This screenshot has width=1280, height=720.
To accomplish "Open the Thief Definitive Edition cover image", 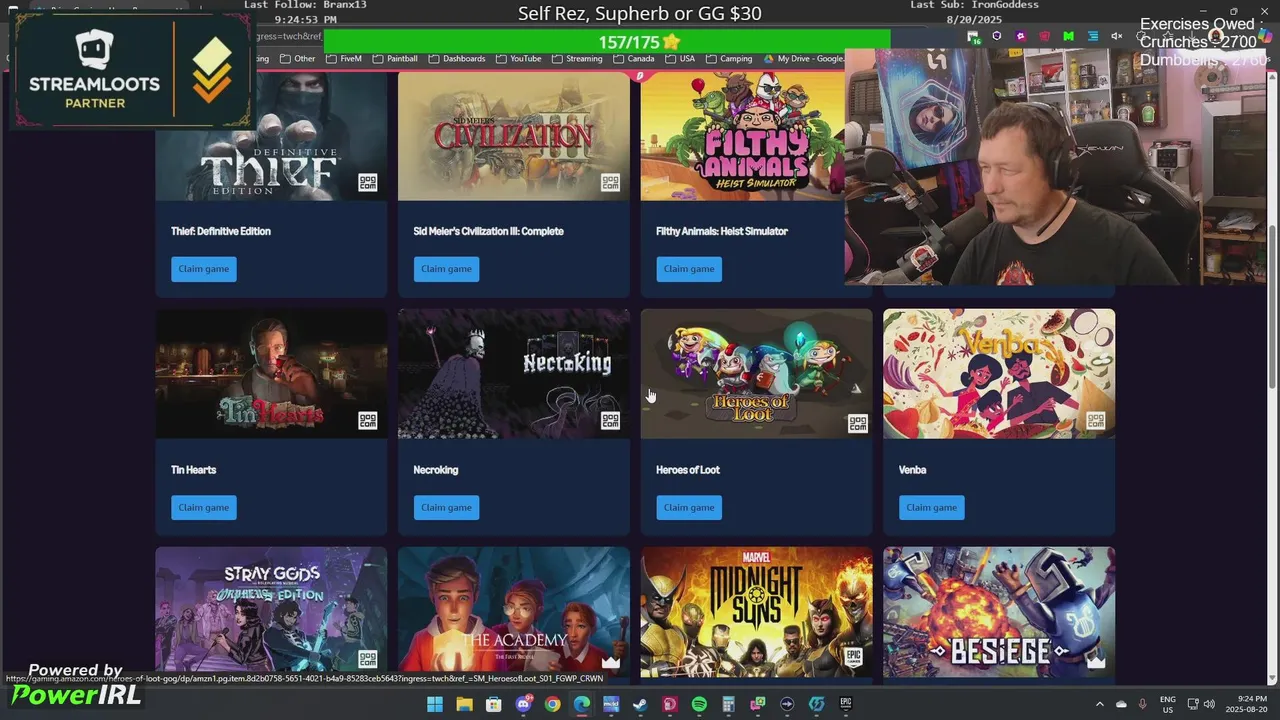I will 271,136.
